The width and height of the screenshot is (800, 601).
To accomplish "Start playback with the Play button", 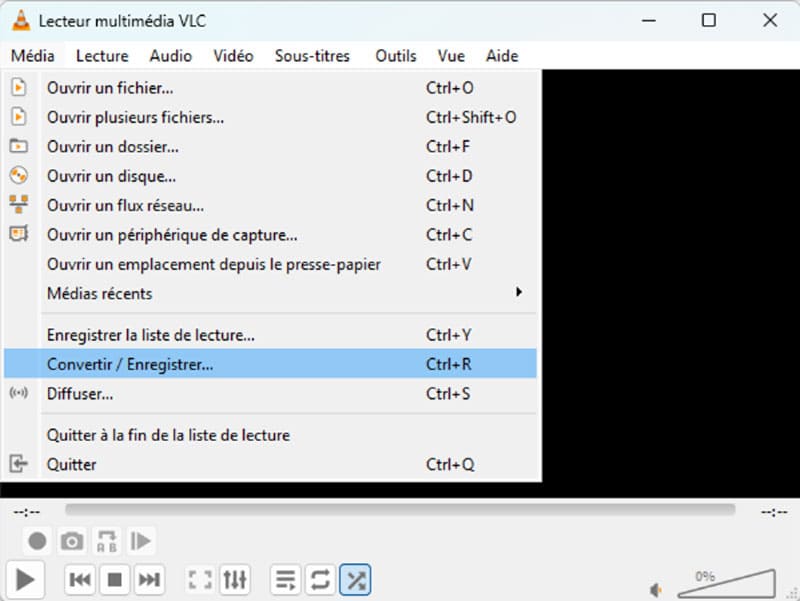I will pyautogui.click(x=24, y=580).
